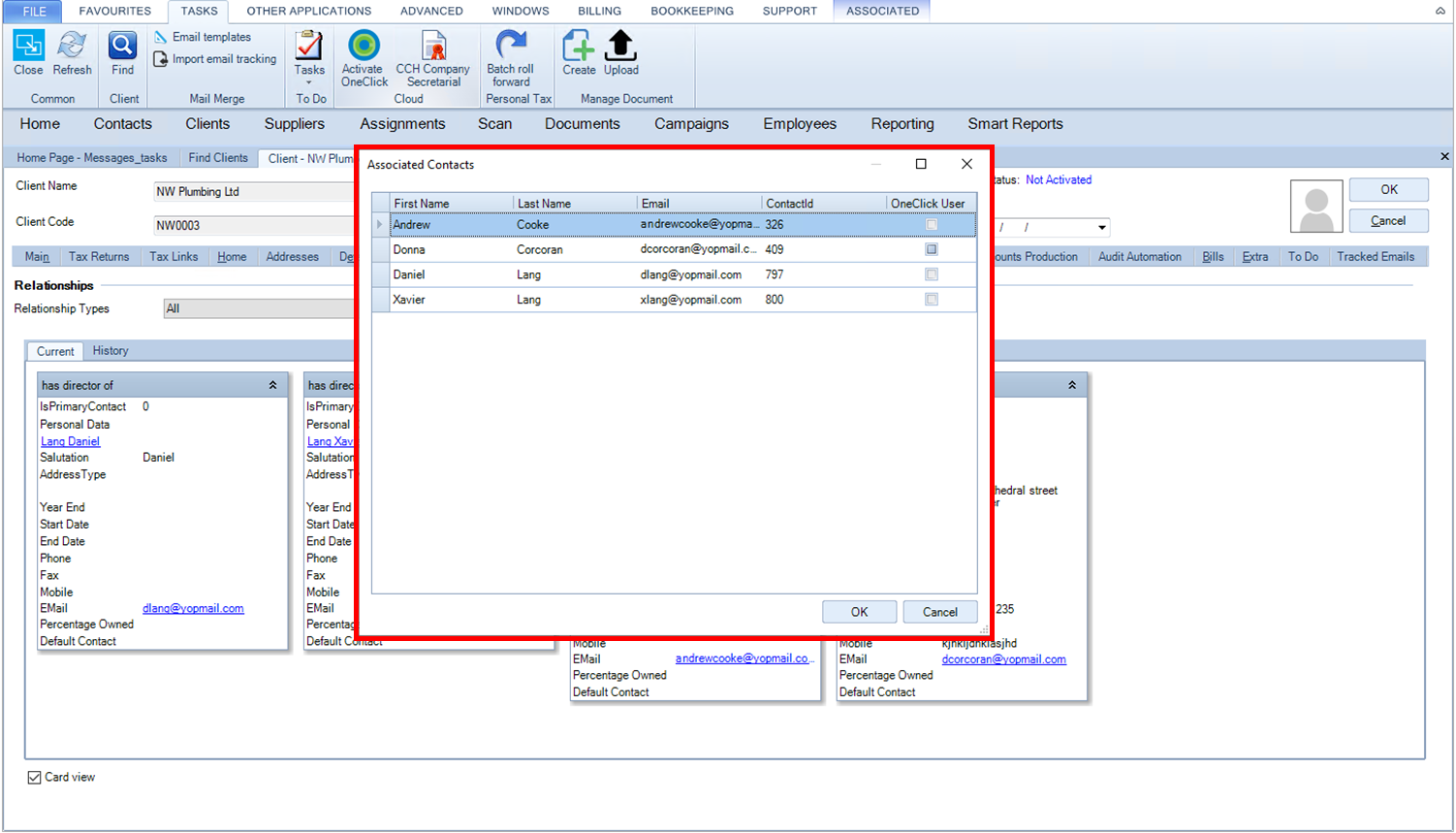Screen dimensions: 1456x833
Task: Go to the Documents navigation item
Action: pos(582,124)
